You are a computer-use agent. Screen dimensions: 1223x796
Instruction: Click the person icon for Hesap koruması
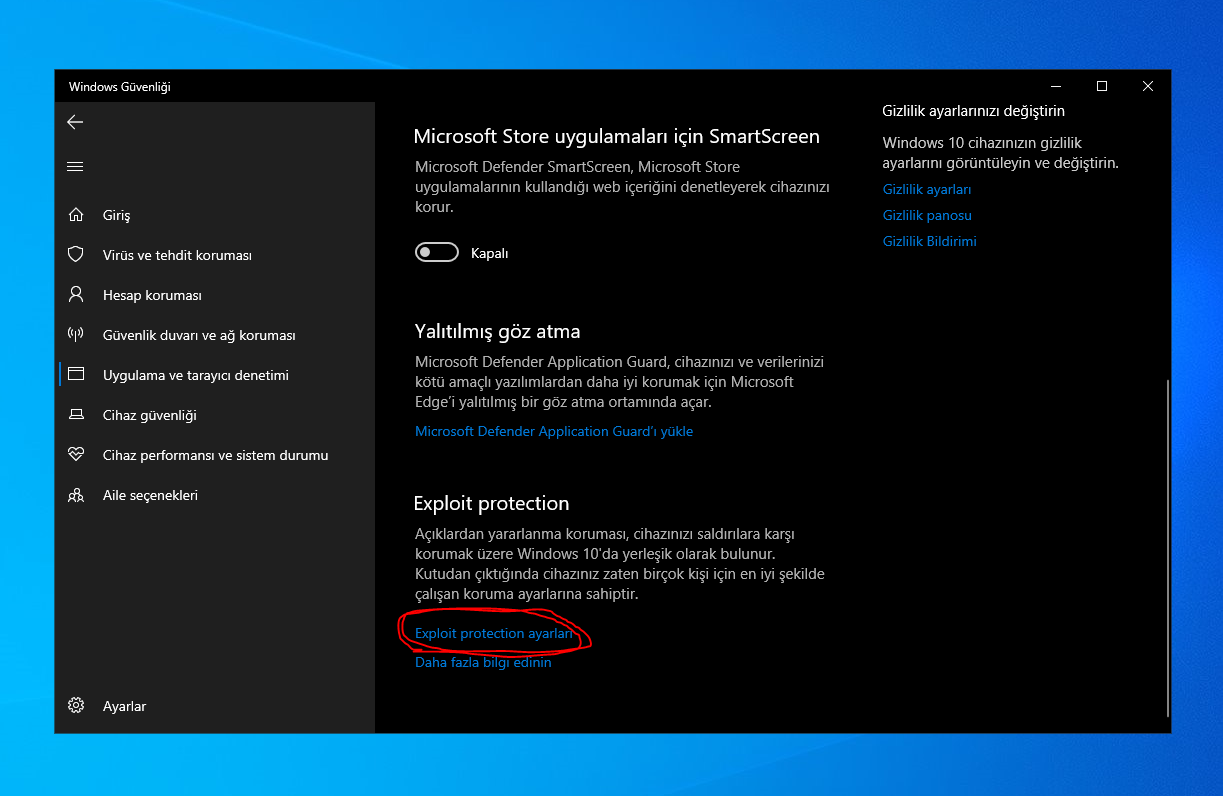(75, 295)
